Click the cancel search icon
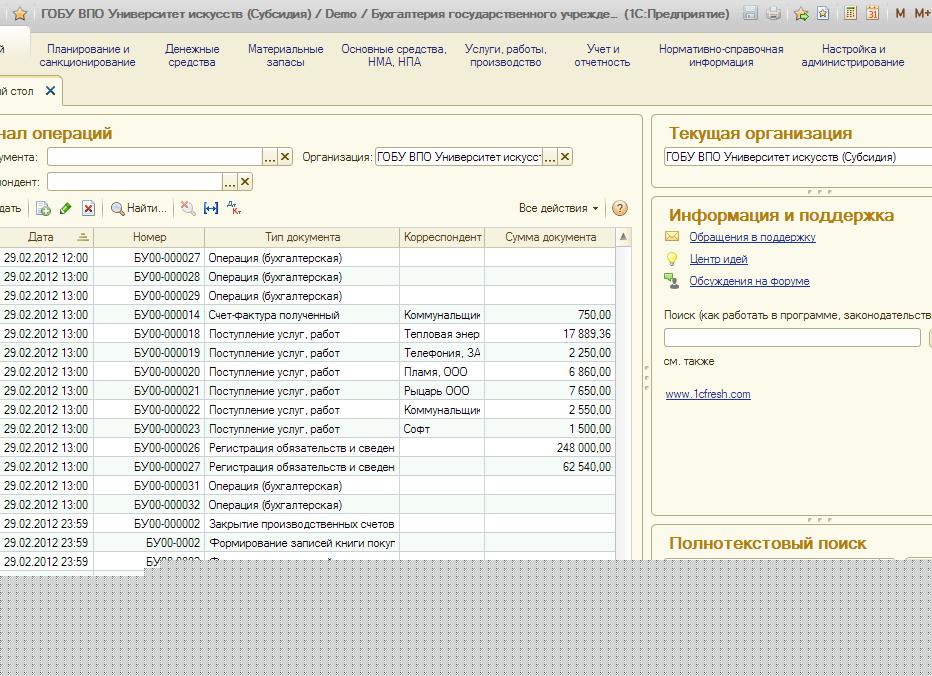This screenshot has height=676, width=932. [188, 208]
